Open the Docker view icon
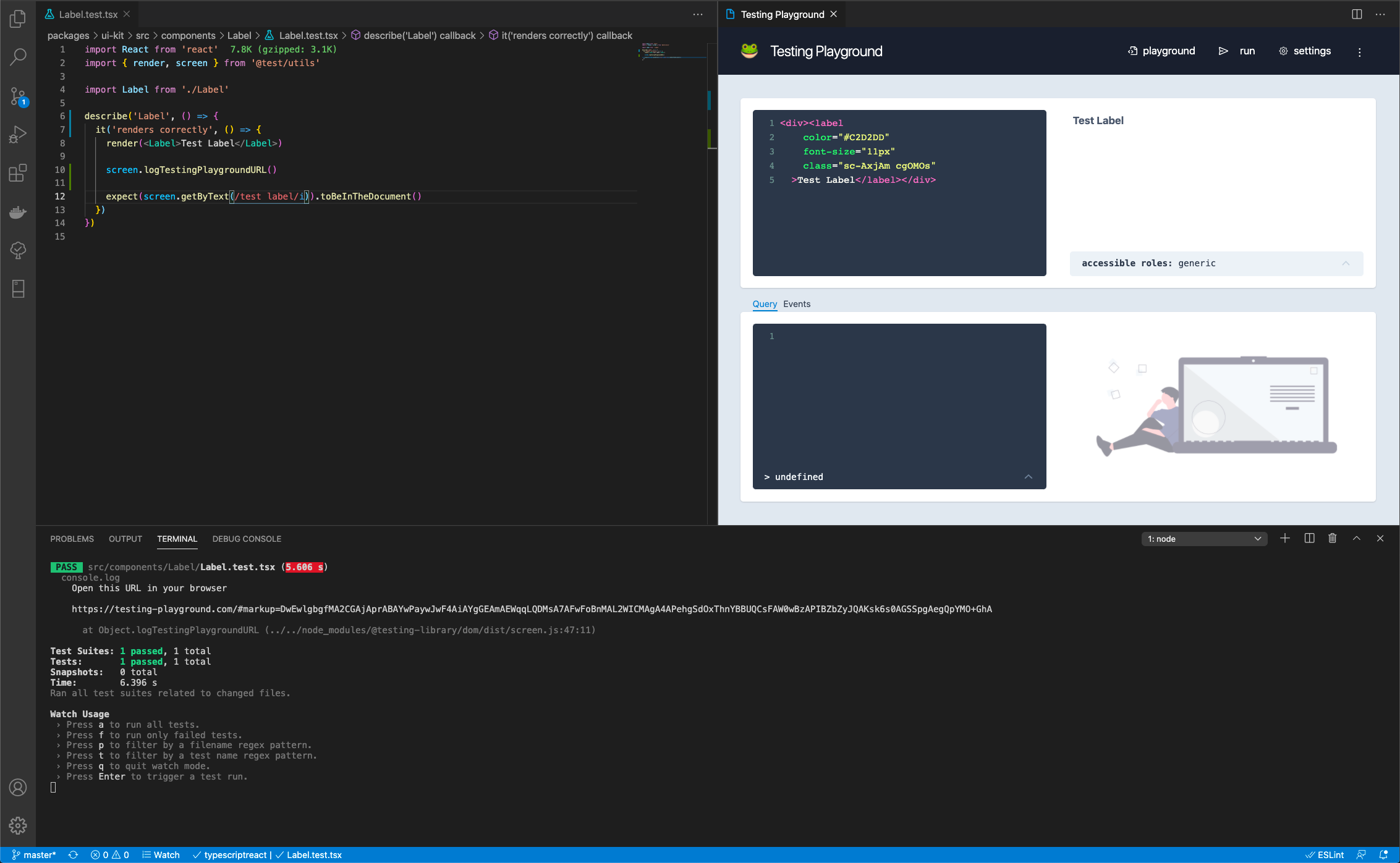 coord(18,212)
